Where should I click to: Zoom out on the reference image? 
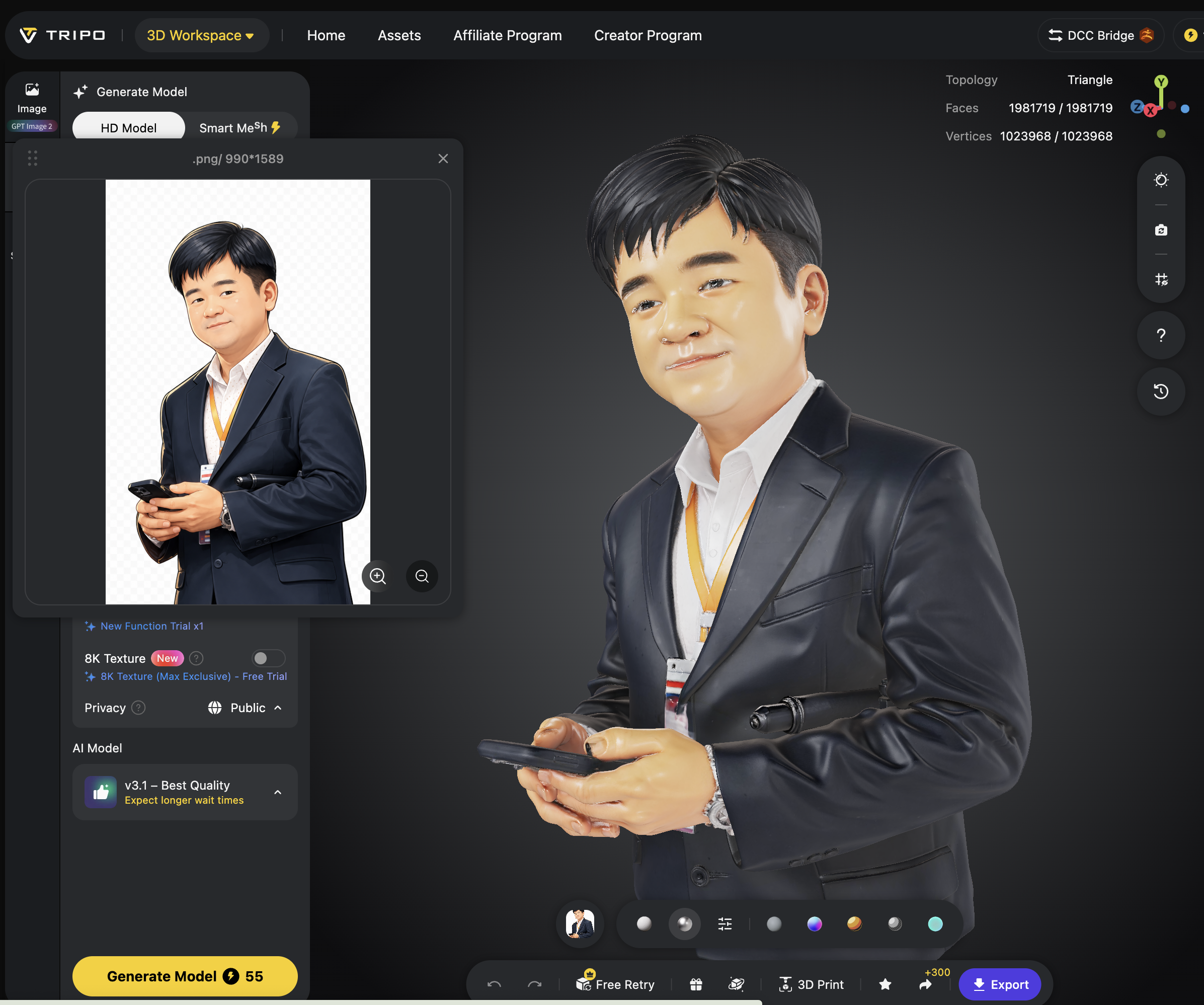coord(422,576)
